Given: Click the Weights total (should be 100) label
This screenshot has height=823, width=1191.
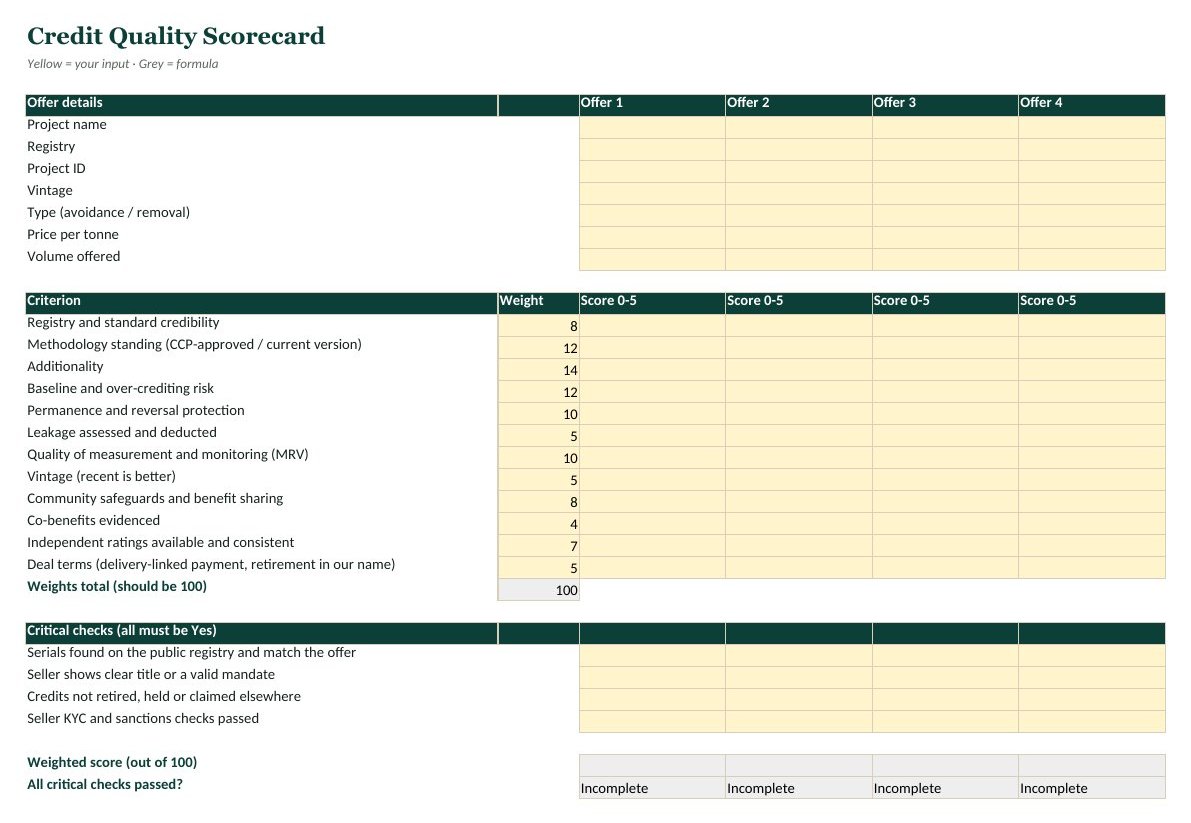Looking at the screenshot, I should coord(117,586).
